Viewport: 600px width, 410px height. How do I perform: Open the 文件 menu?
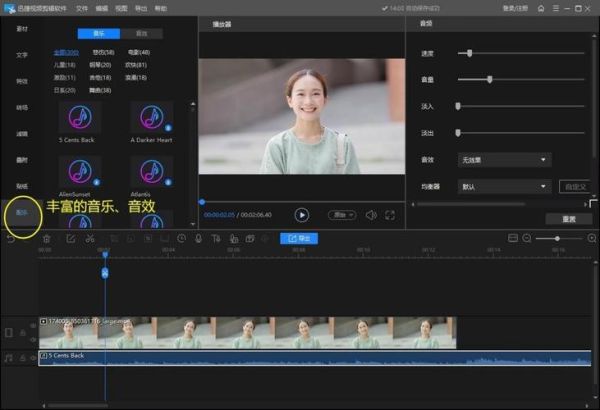82,7
